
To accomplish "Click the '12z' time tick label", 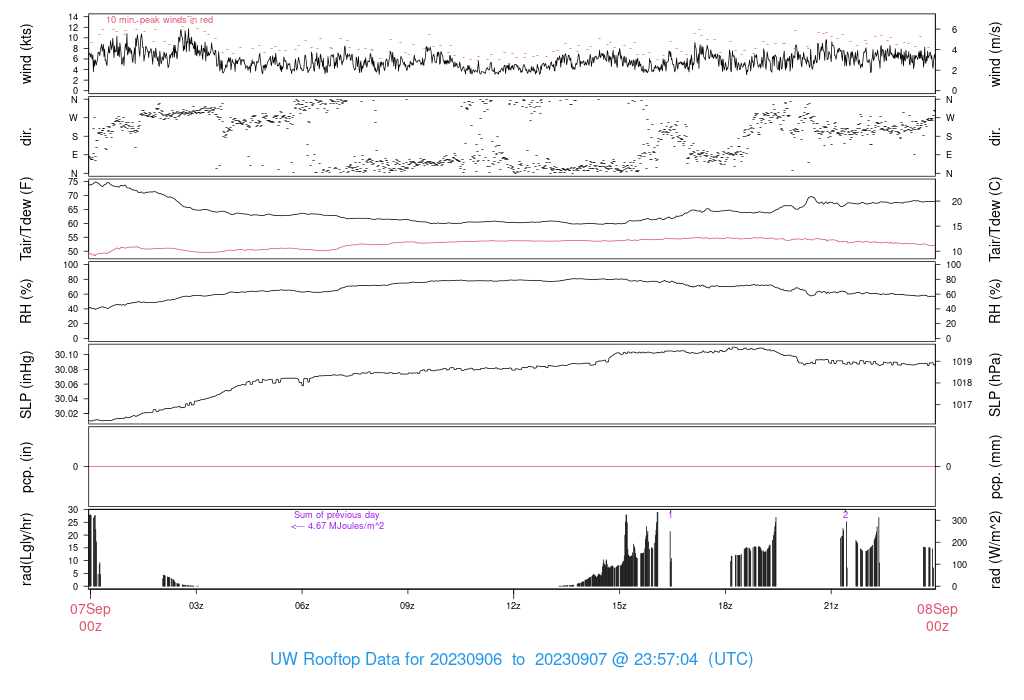I will pyautogui.click(x=513, y=606).
